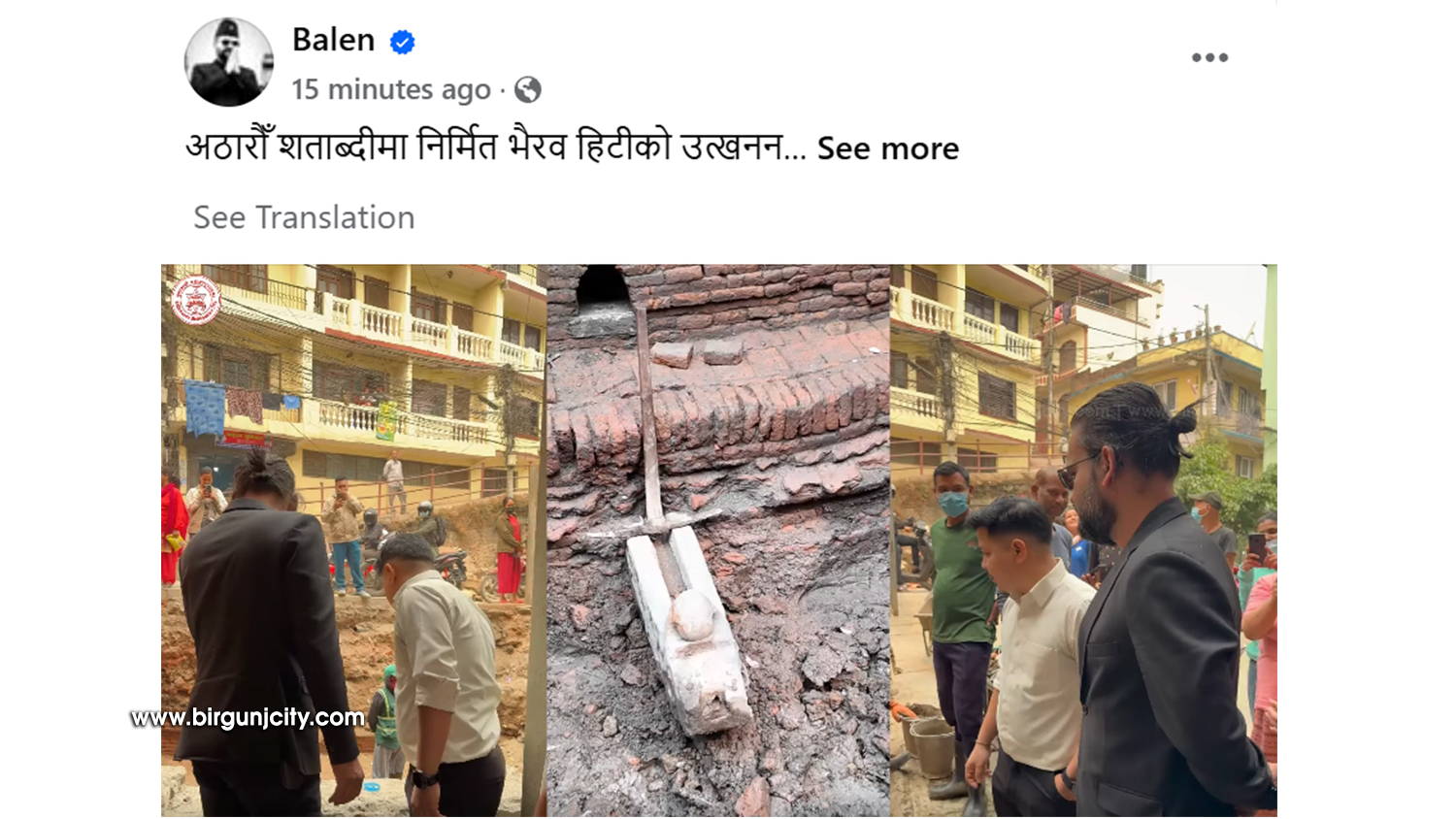Click the globe public audience icon
This screenshot has width=1456, height=819.
(527, 90)
